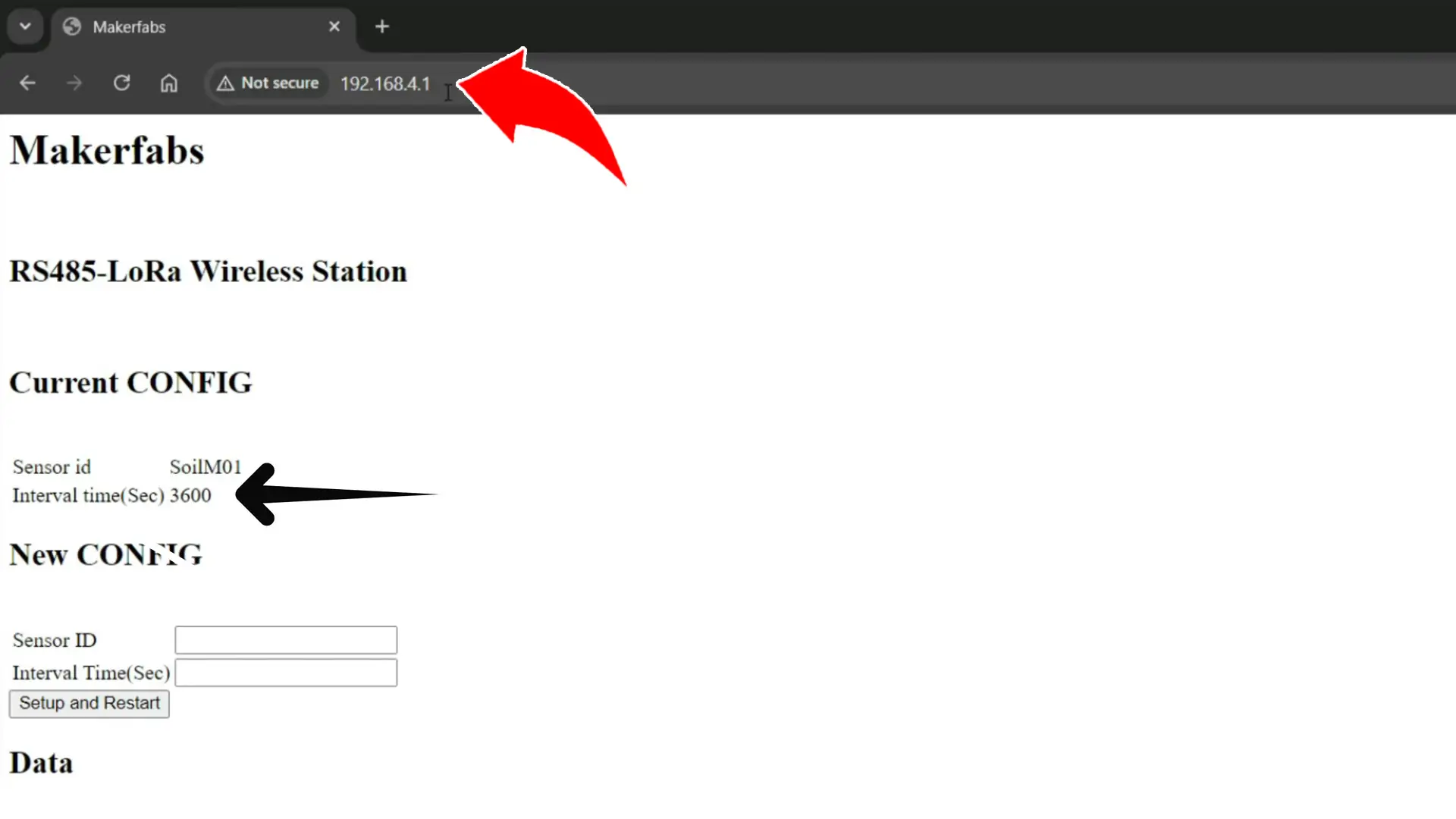
Task: Click the Current CONFIG heading
Action: pos(130,383)
